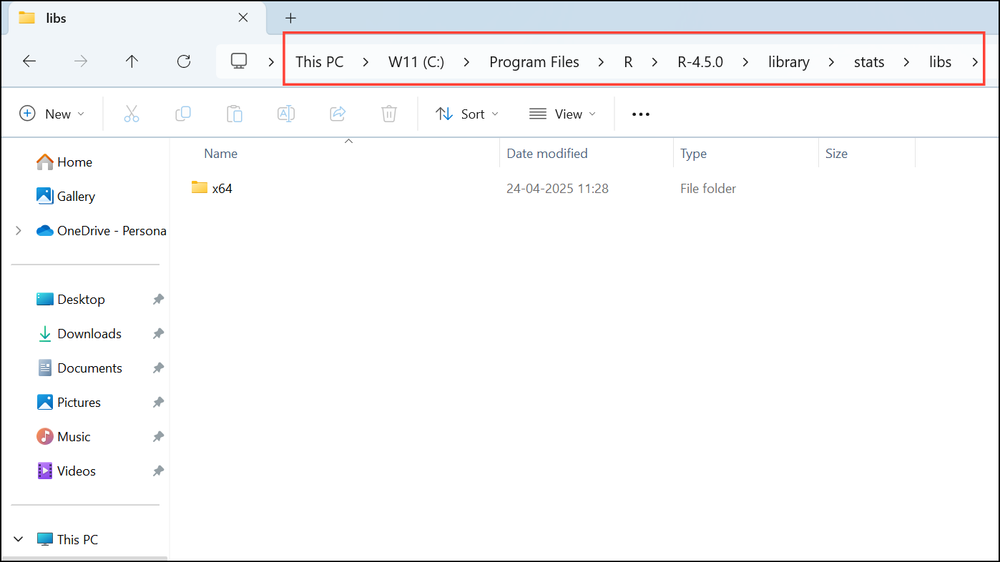1000x562 pixels.
Task: Sort by Date modified column header
Action: click(x=547, y=153)
